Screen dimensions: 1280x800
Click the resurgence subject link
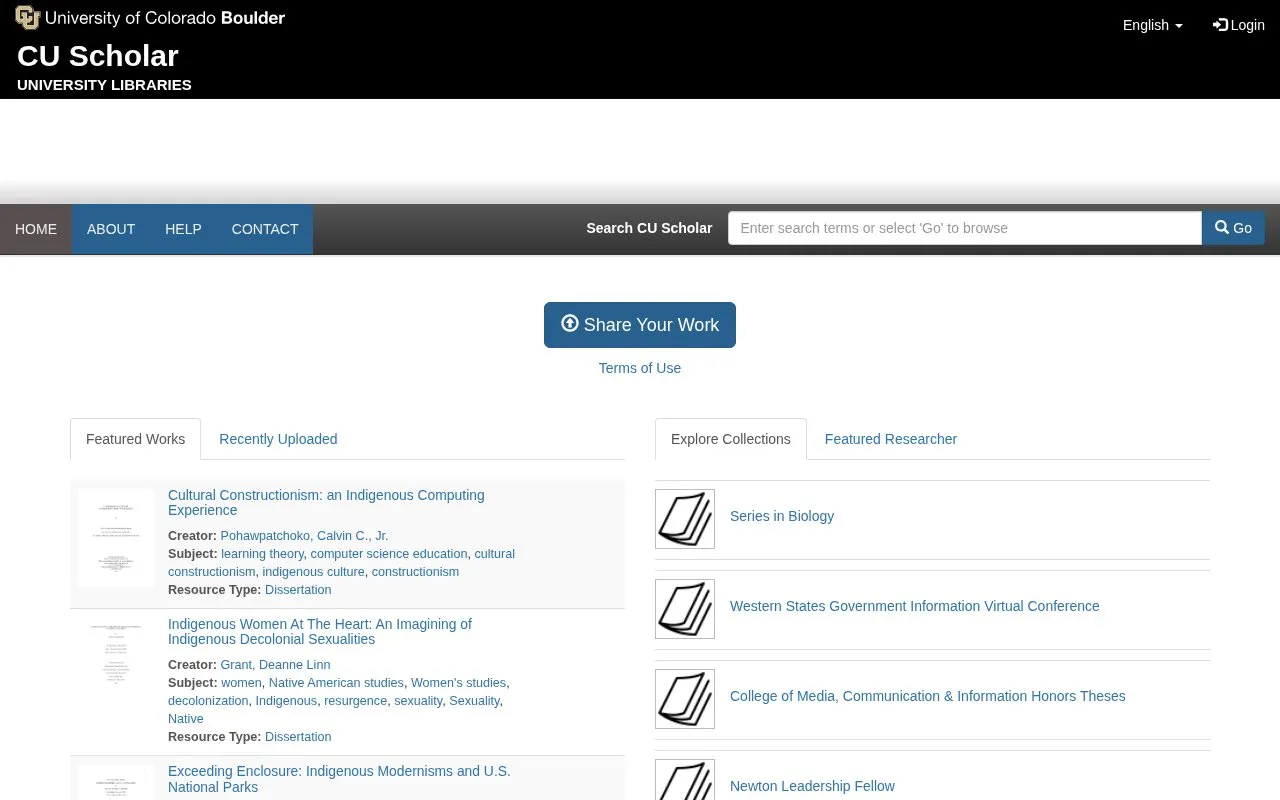(x=355, y=701)
